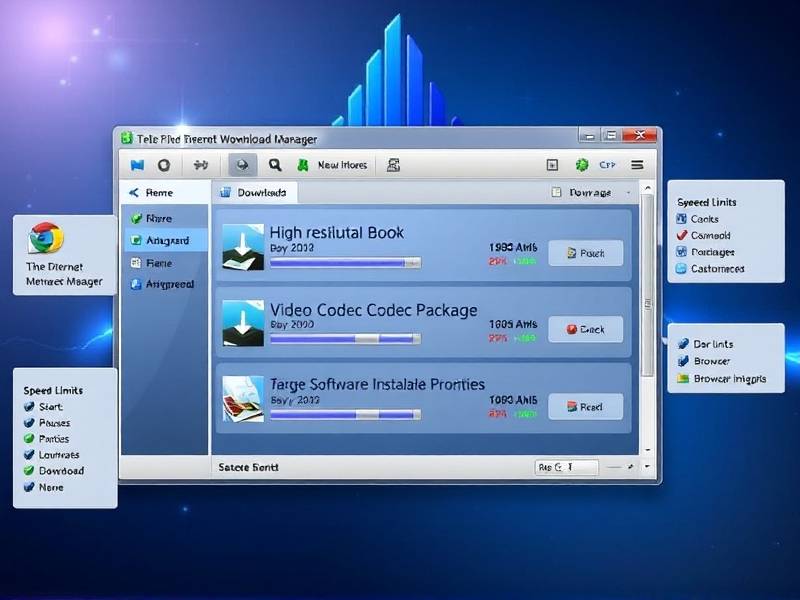Click the red Cancel button on Video Codec Package
800x600 pixels.
[x=585, y=329]
